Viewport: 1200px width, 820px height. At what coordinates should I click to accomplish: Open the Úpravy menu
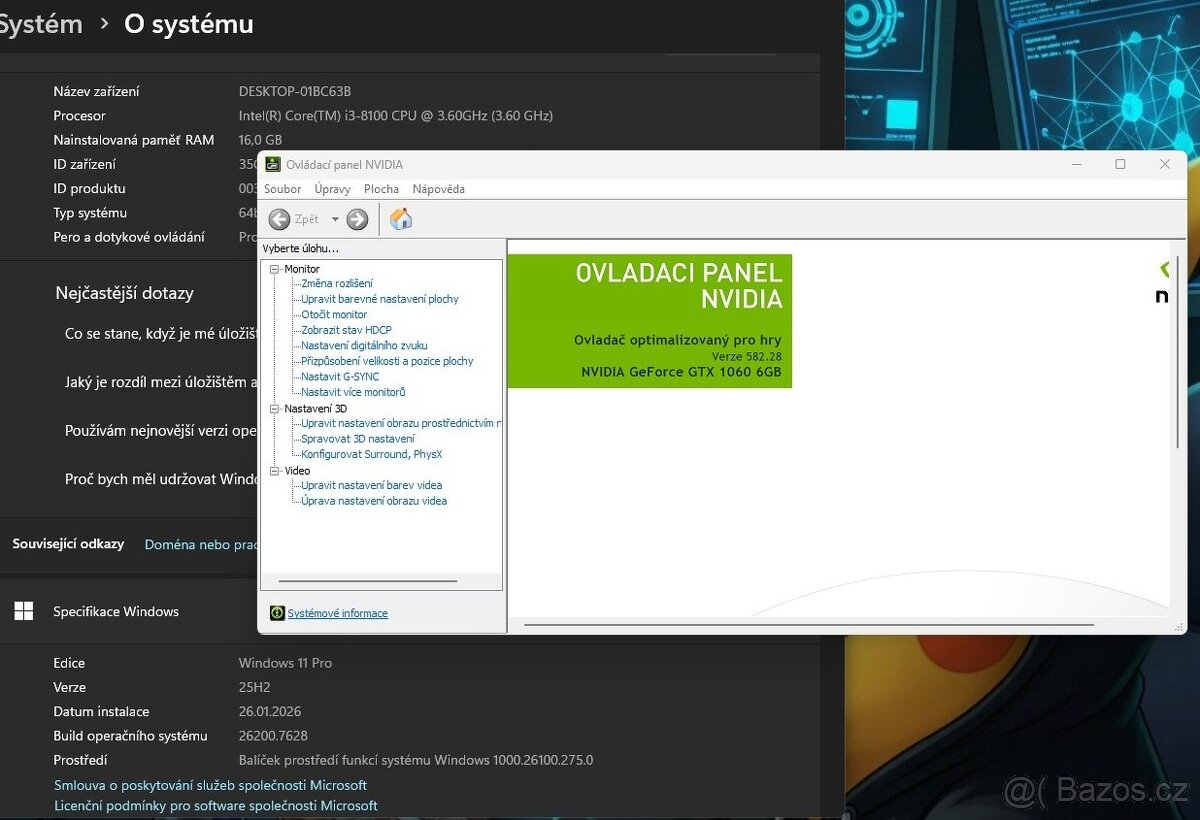[332, 189]
